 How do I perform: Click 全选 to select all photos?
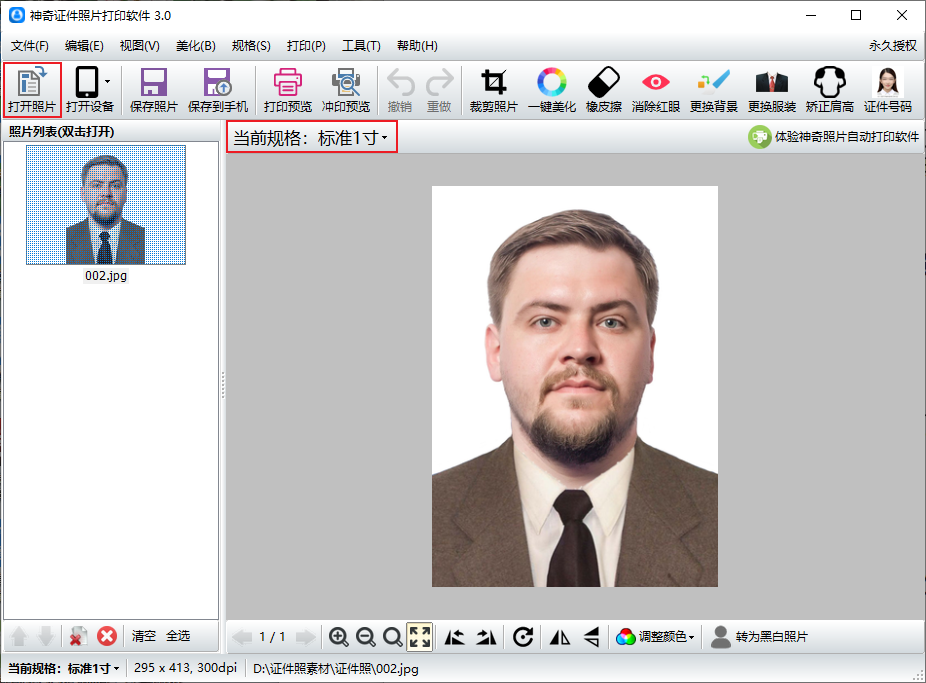178,636
